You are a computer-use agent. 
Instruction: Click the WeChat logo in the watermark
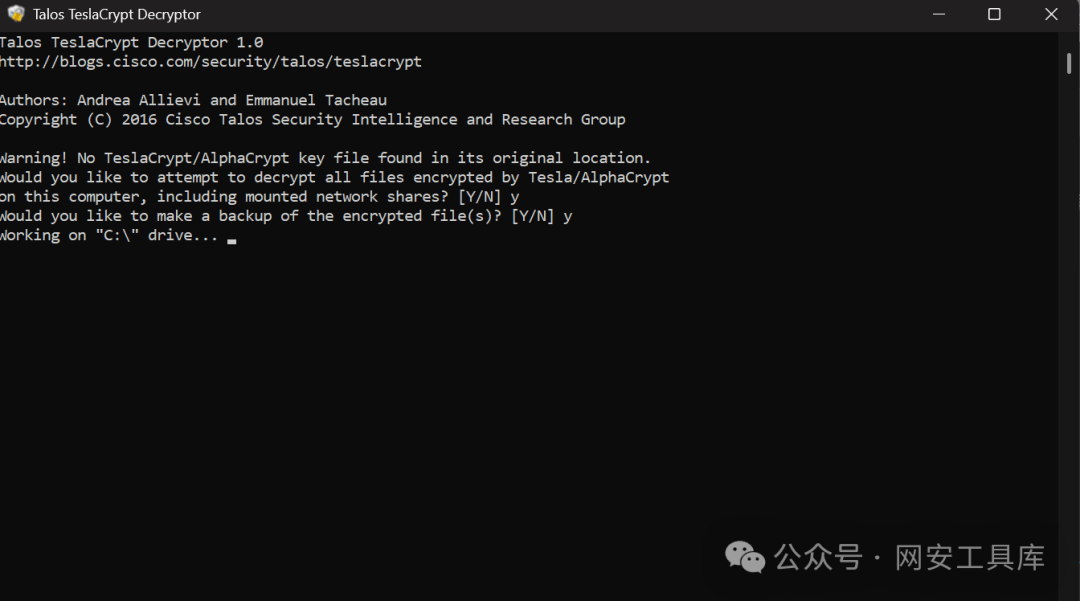745,556
